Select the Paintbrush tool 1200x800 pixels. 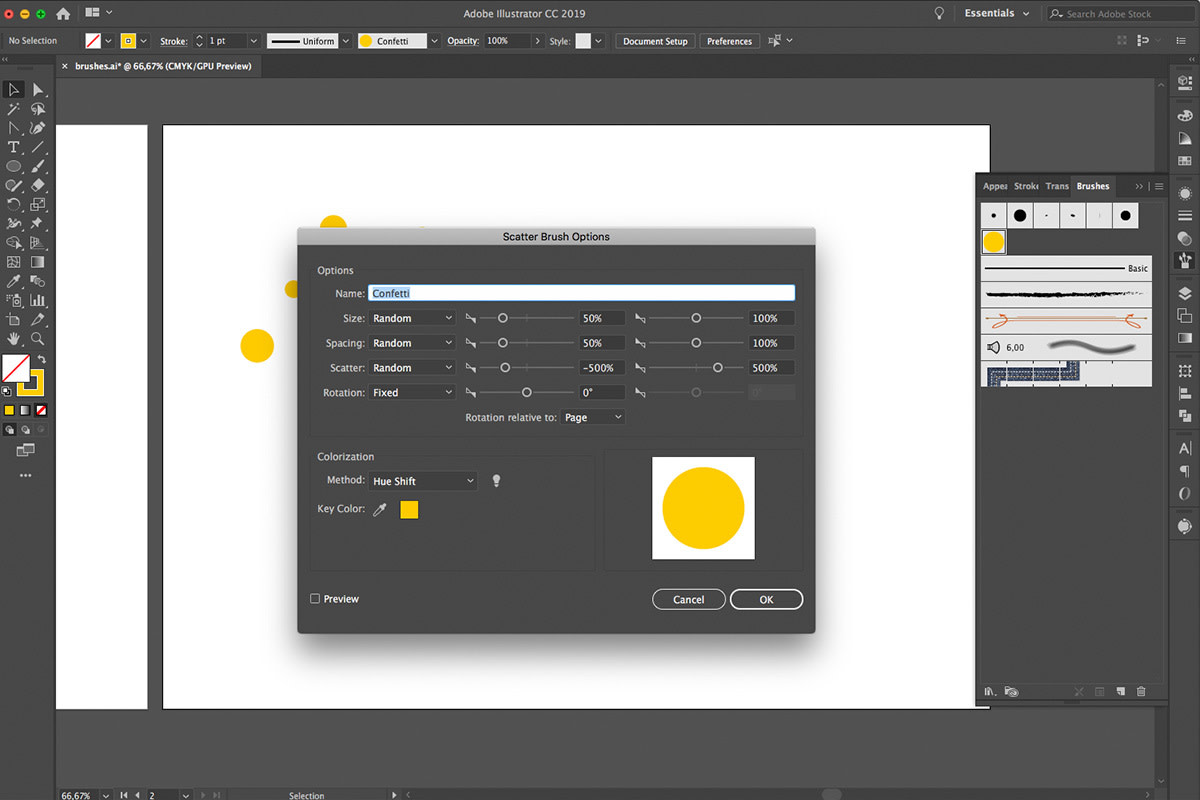click(x=38, y=166)
